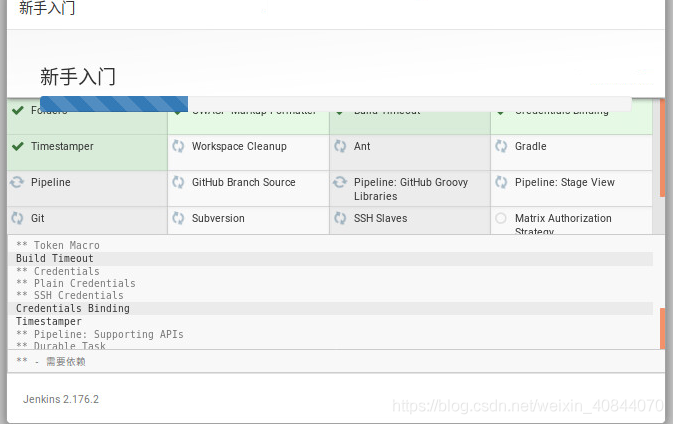Click the empty pending circle for Matrix Authorization Strategy
The image size is (673, 424).
(501, 218)
